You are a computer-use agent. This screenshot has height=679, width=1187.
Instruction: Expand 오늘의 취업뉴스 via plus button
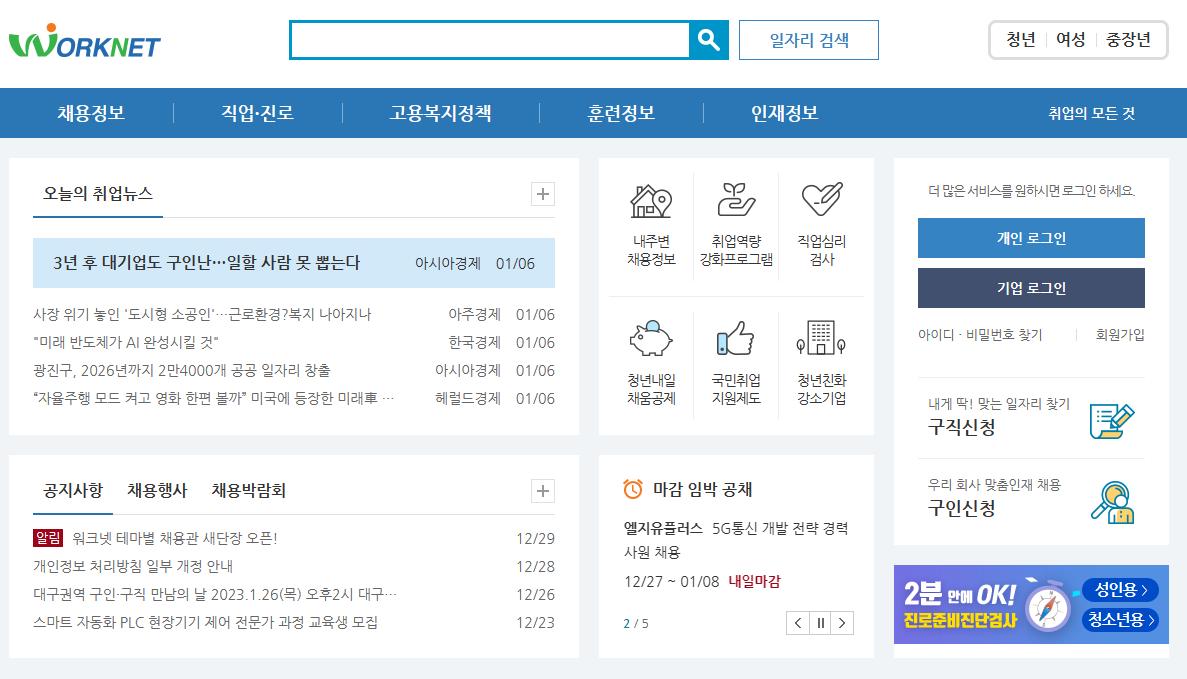[542, 194]
